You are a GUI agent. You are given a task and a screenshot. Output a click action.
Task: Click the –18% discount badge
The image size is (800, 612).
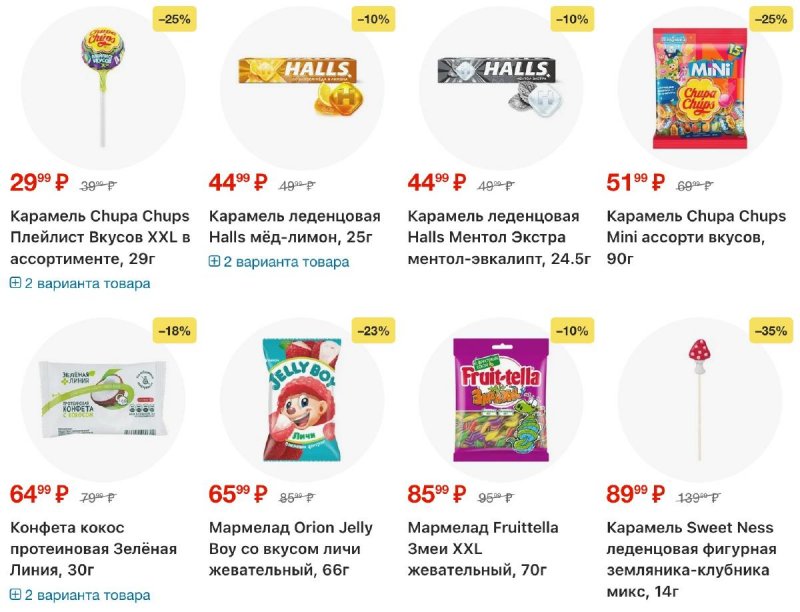(175, 331)
